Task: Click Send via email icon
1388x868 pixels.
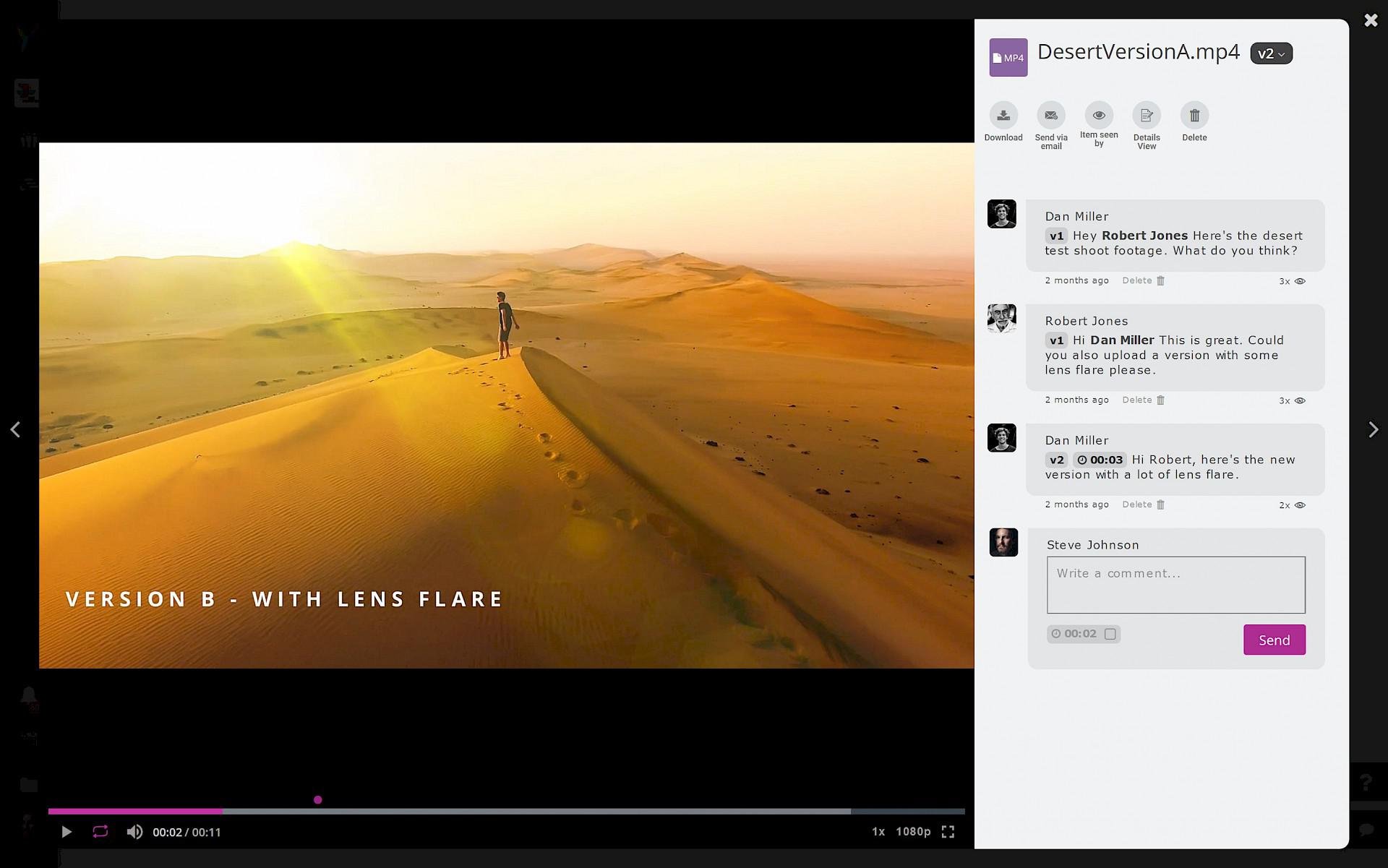Action: click(1050, 116)
